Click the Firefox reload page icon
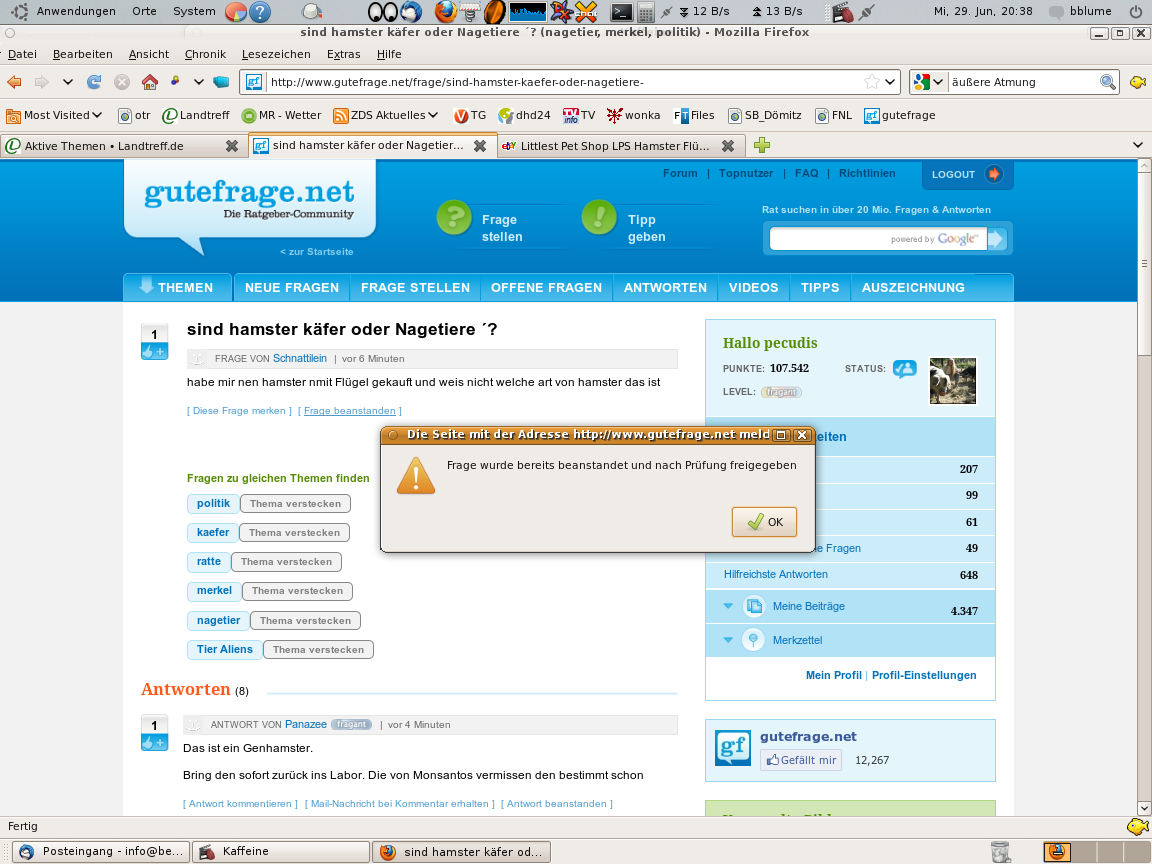This screenshot has width=1152, height=864. coord(94,82)
